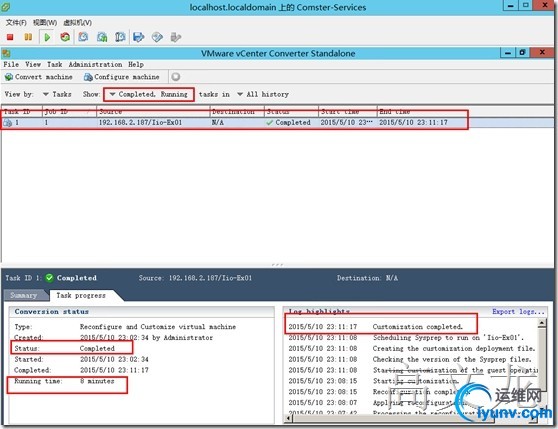
Task: Click the Convert machine toolbar button
Action: pyautogui.click(x=38, y=77)
